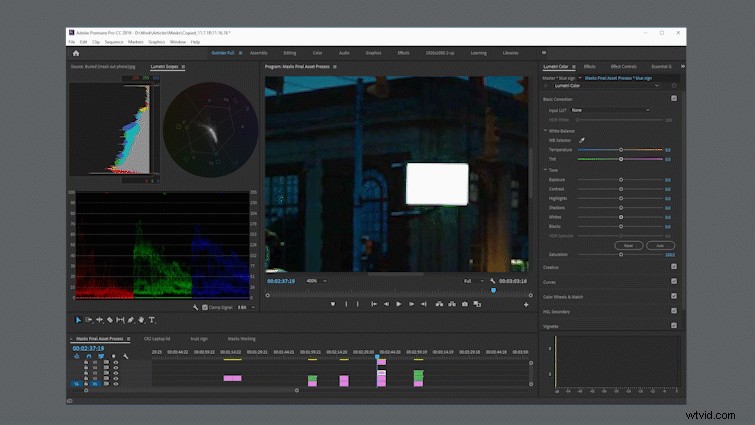Open the zoom level 400% dropdown
This screenshot has width=755, height=425.
316,281
